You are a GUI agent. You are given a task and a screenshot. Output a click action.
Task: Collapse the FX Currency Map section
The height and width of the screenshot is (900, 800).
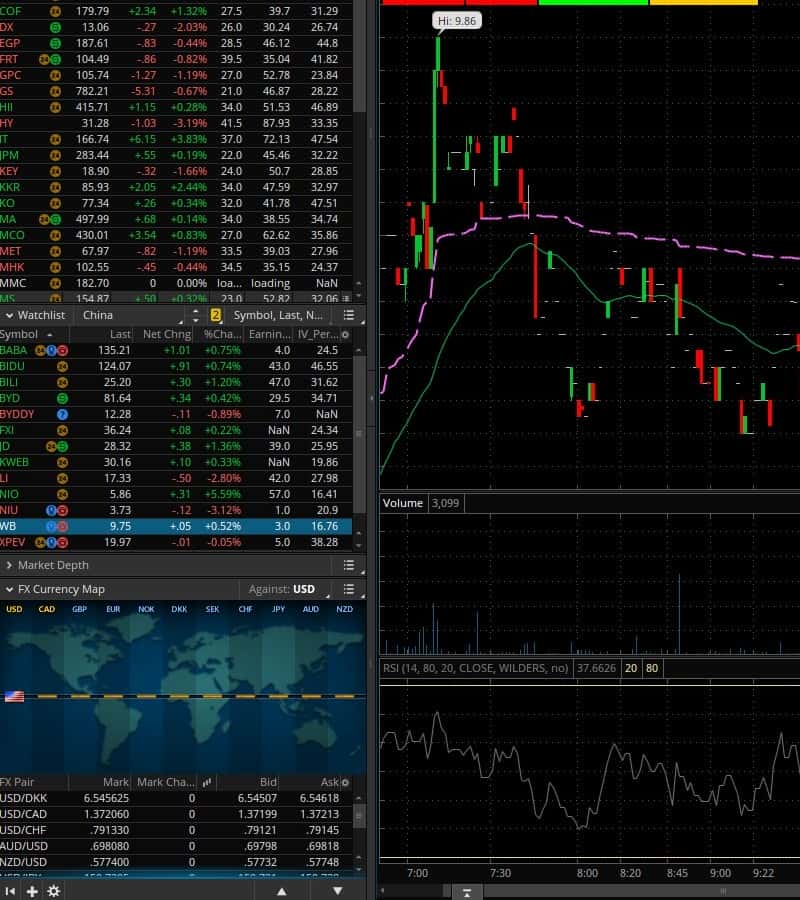click(x=9, y=589)
